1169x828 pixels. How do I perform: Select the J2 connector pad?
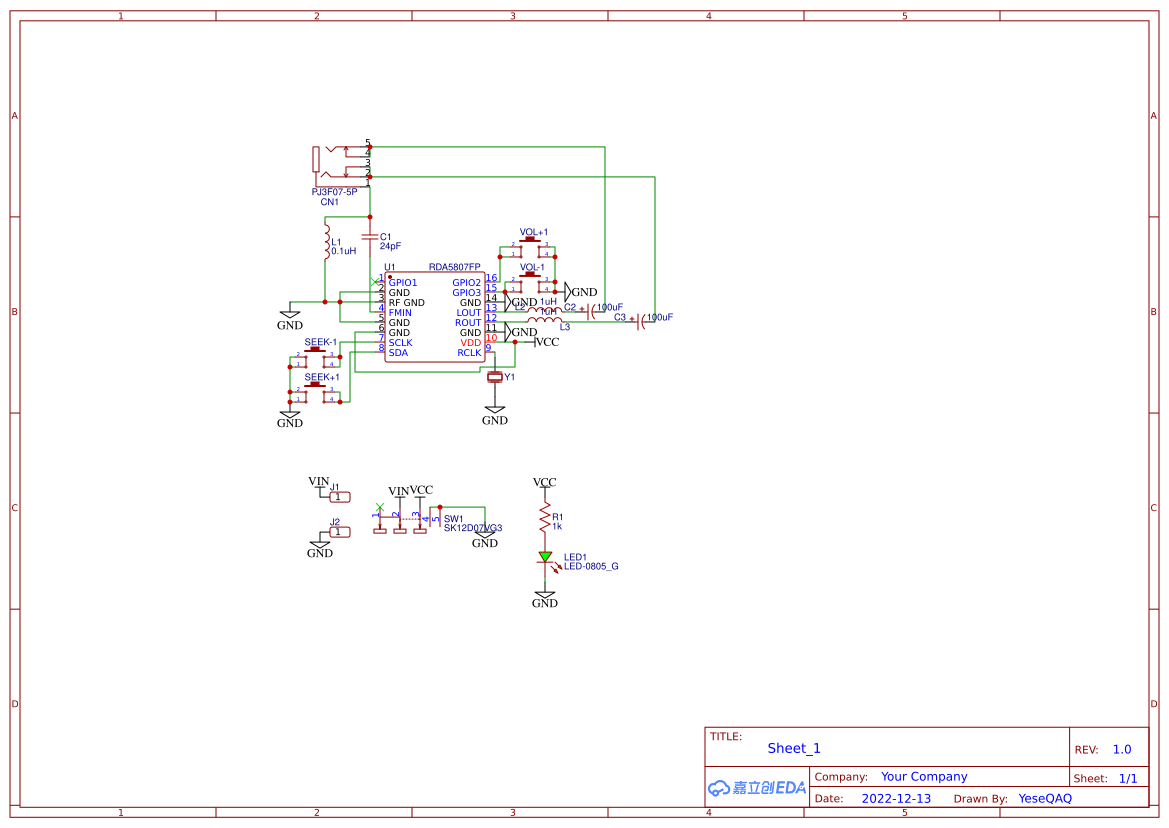pos(340,531)
